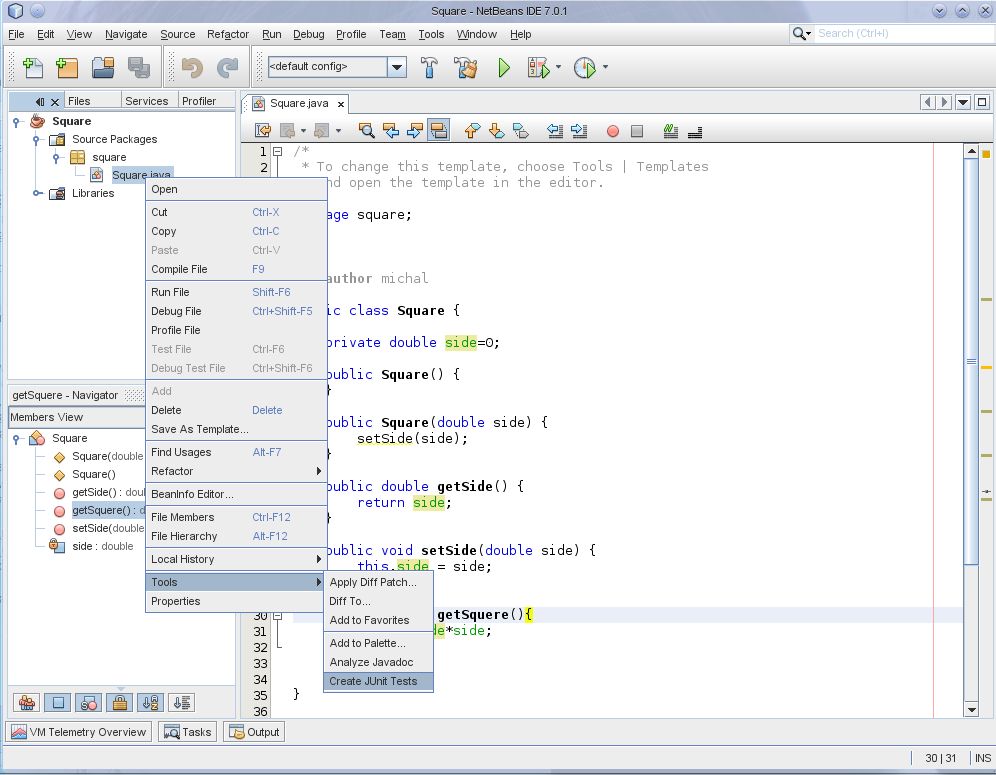
Task: Close the Square.java editor tab
Action: 340,104
